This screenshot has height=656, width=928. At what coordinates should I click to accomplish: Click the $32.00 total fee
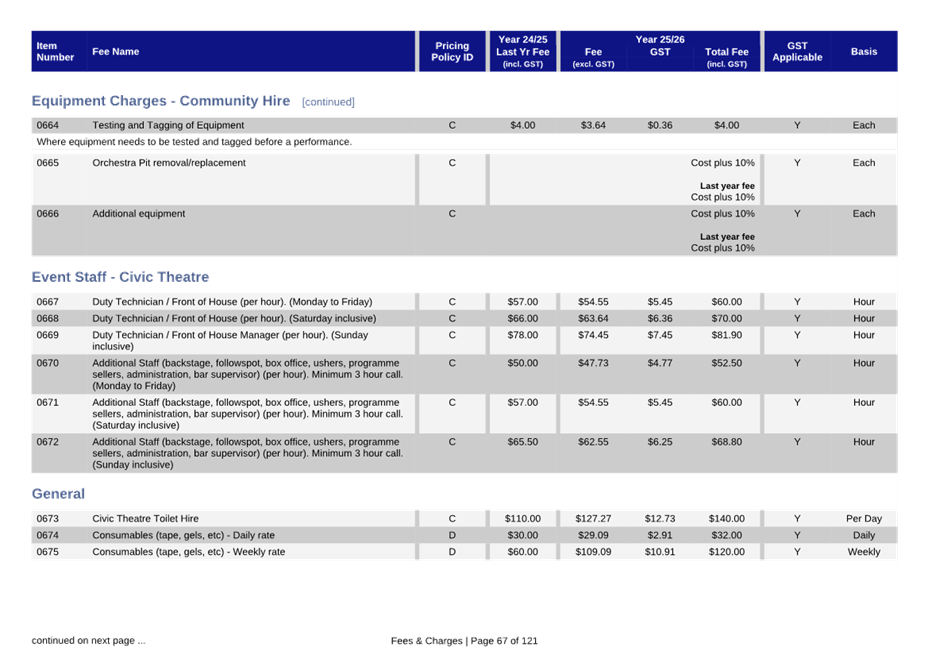pyautogui.click(x=727, y=535)
